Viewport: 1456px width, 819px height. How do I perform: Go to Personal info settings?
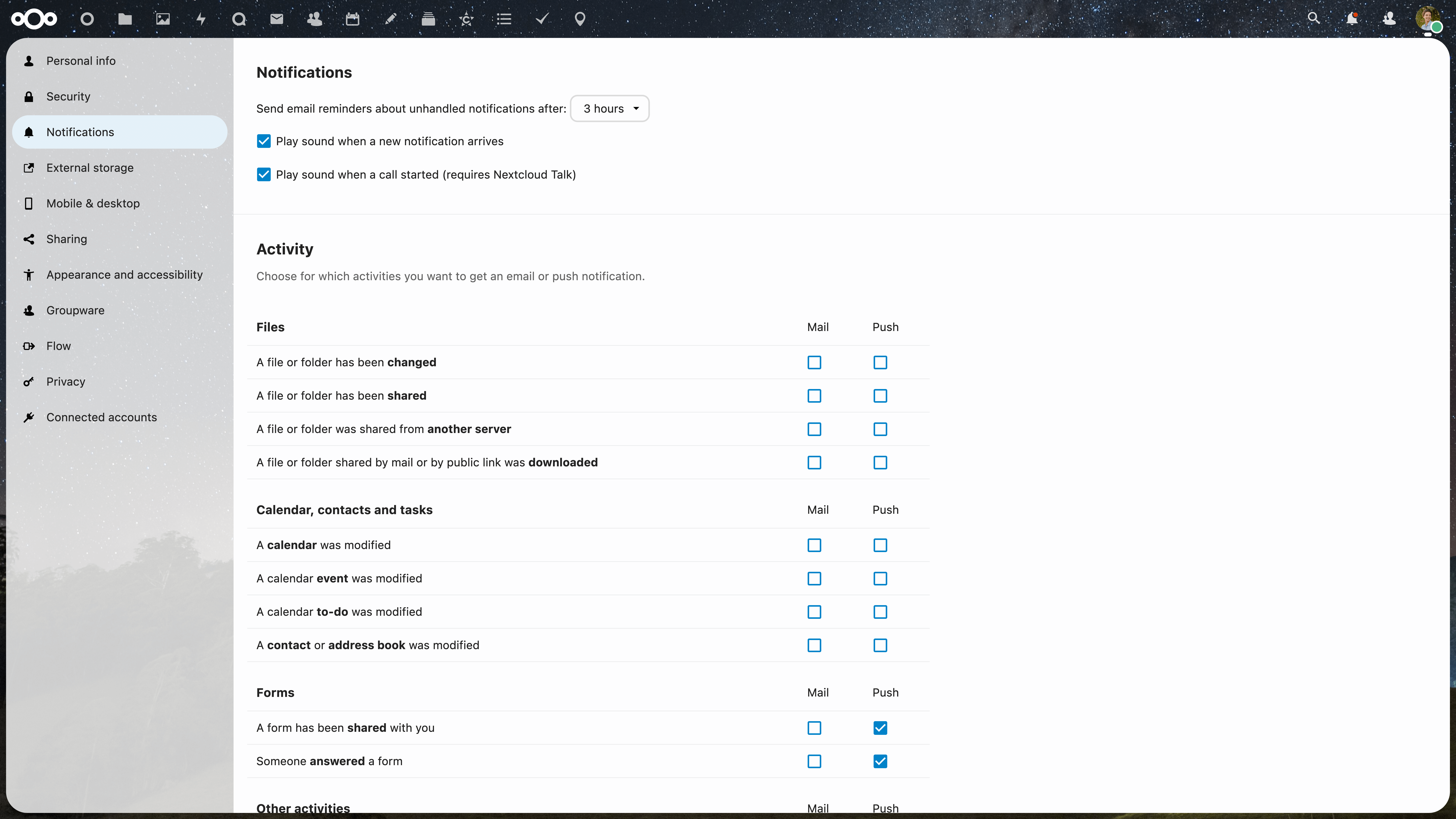tap(120, 61)
